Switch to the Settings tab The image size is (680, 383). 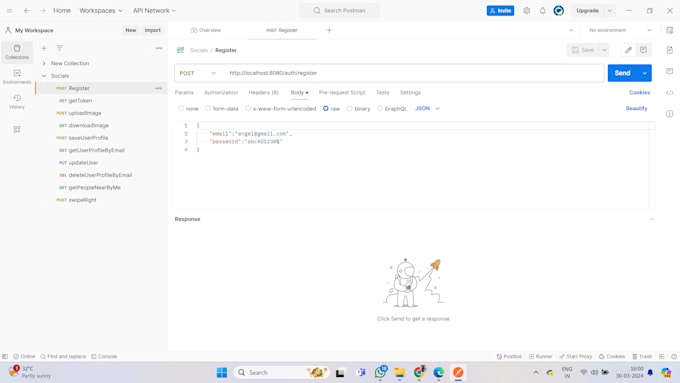click(x=410, y=92)
